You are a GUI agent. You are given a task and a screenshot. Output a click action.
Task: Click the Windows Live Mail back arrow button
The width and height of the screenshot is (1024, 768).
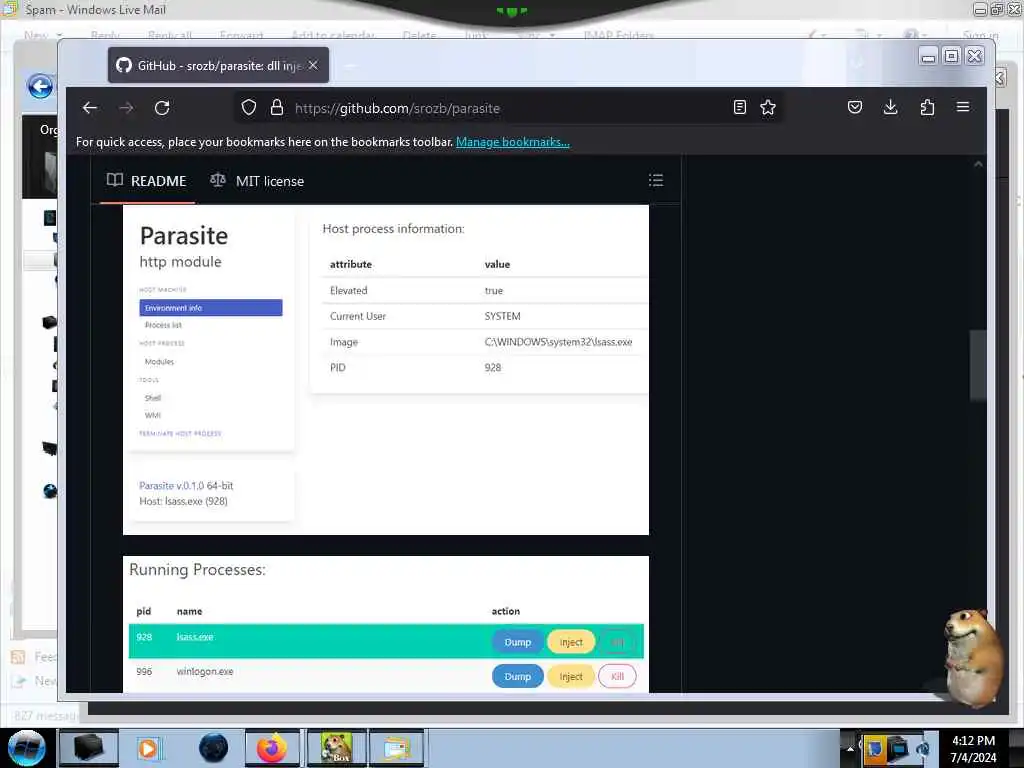pyautogui.click(x=40, y=86)
